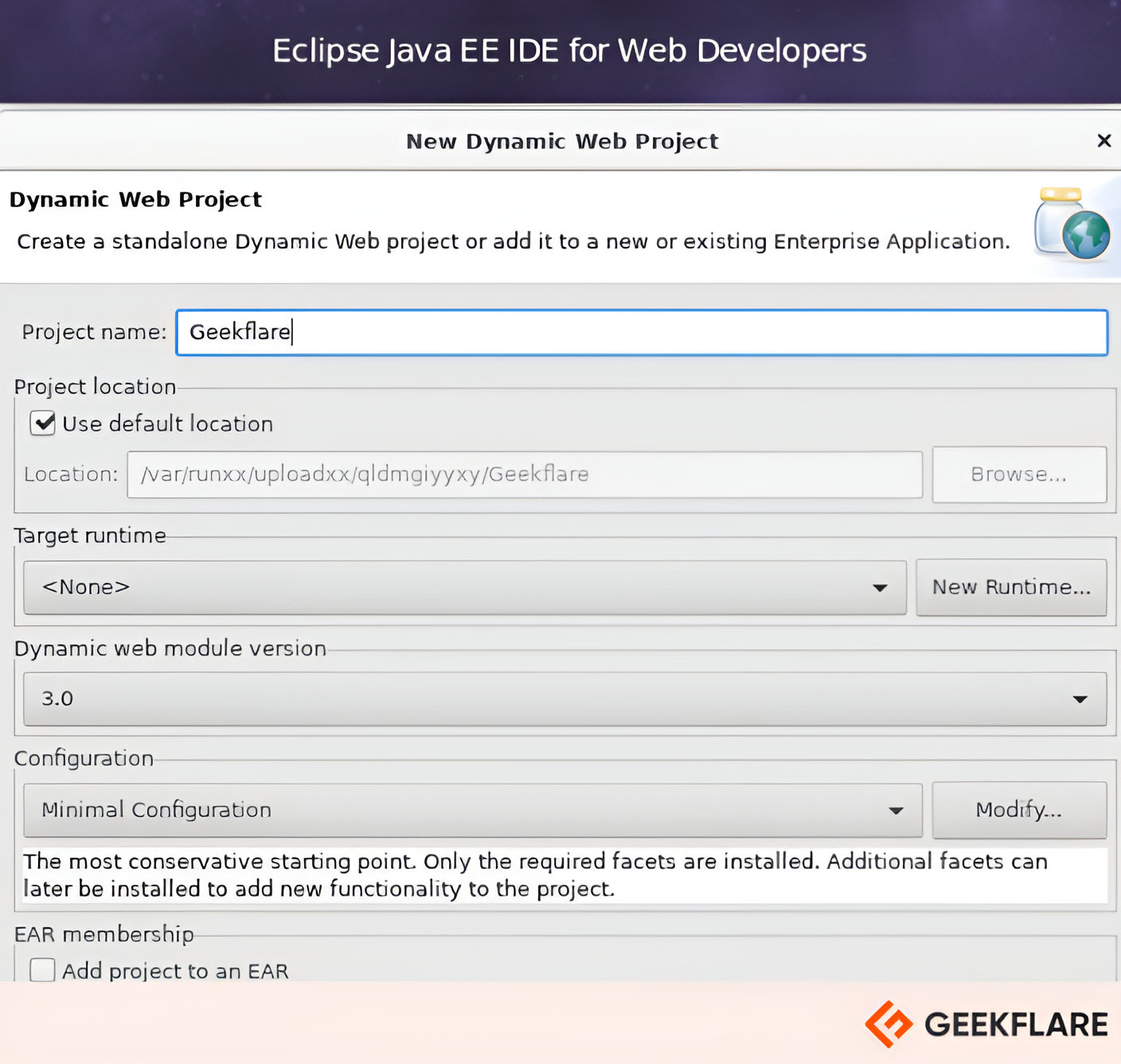This screenshot has width=1121, height=1064.
Task: Click the 'Configuration' group label
Action: (84, 758)
